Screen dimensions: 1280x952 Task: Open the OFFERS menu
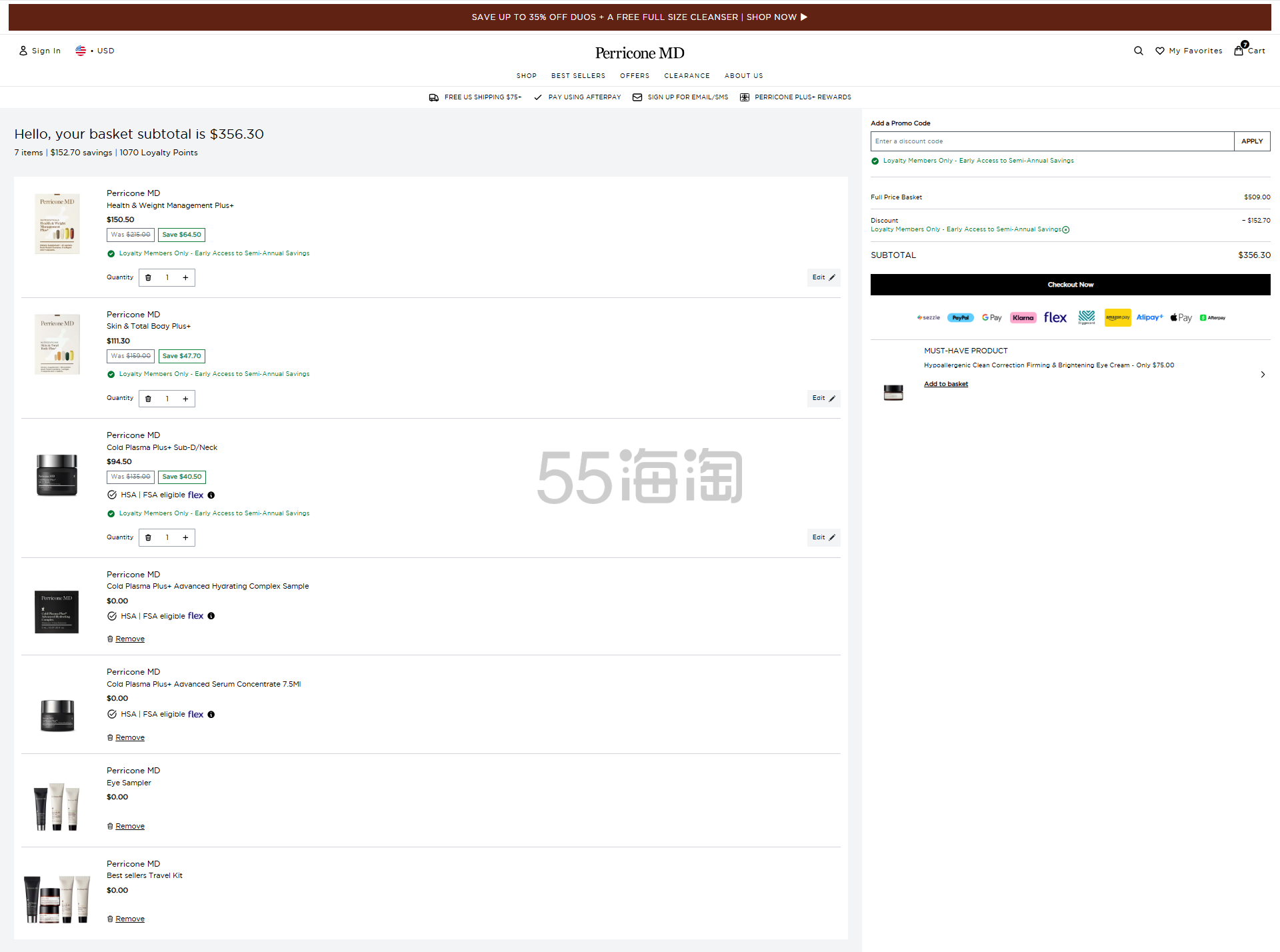click(x=635, y=76)
